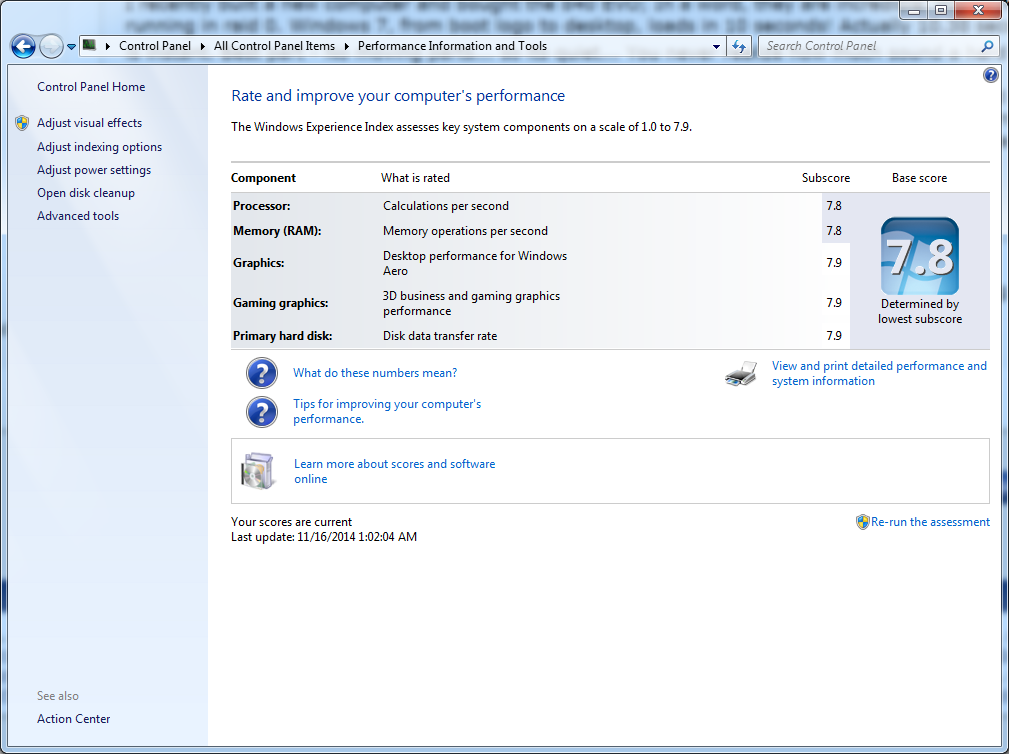This screenshot has width=1009, height=754.
Task: Refresh the page with the refresh icon
Action: click(739, 46)
